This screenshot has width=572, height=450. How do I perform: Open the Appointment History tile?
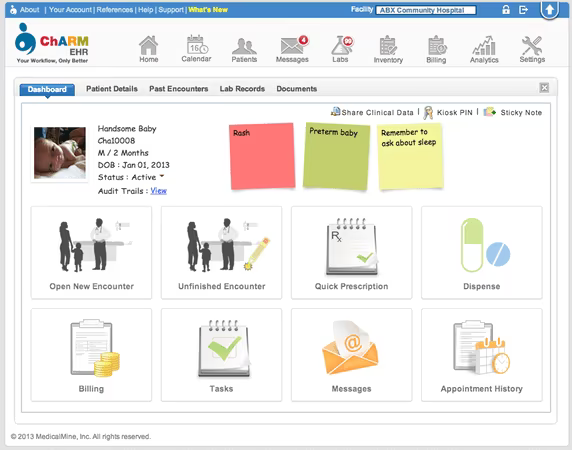[x=482, y=355]
